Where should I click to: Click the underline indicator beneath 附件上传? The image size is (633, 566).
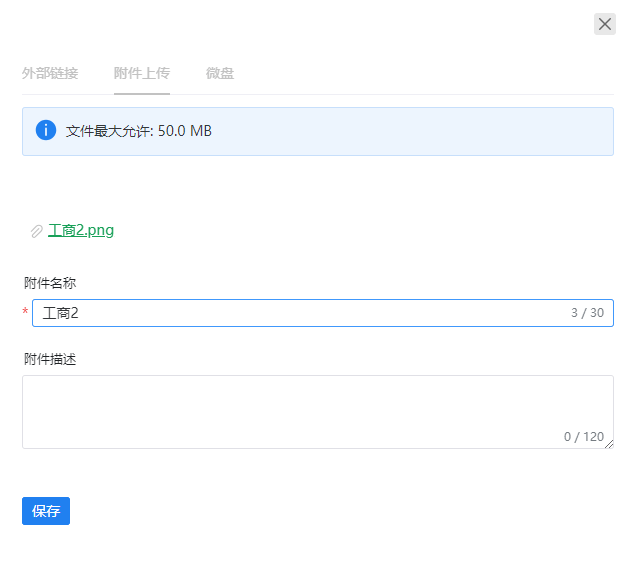[x=142, y=94]
